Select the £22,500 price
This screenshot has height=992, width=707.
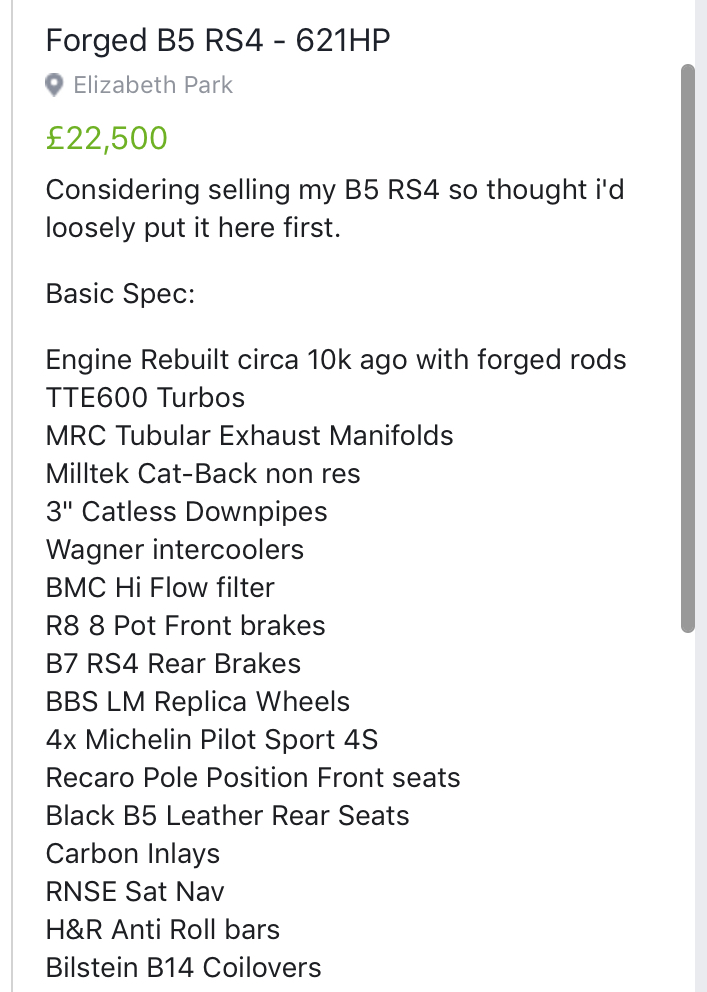[x=107, y=138]
